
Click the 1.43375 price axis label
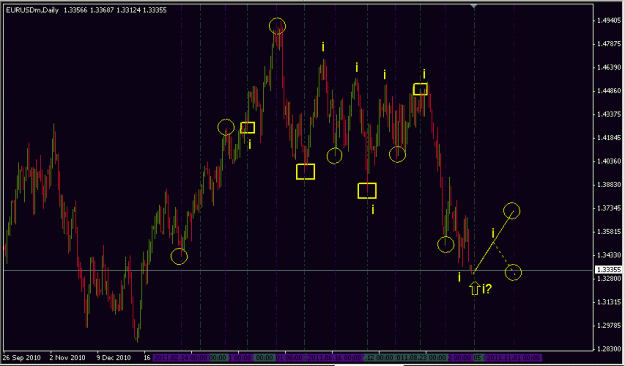pyautogui.click(x=608, y=114)
